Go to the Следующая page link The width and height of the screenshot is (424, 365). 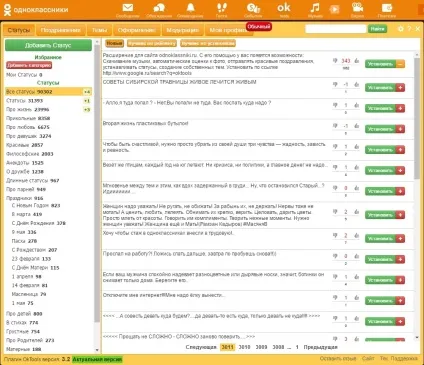[201, 347]
